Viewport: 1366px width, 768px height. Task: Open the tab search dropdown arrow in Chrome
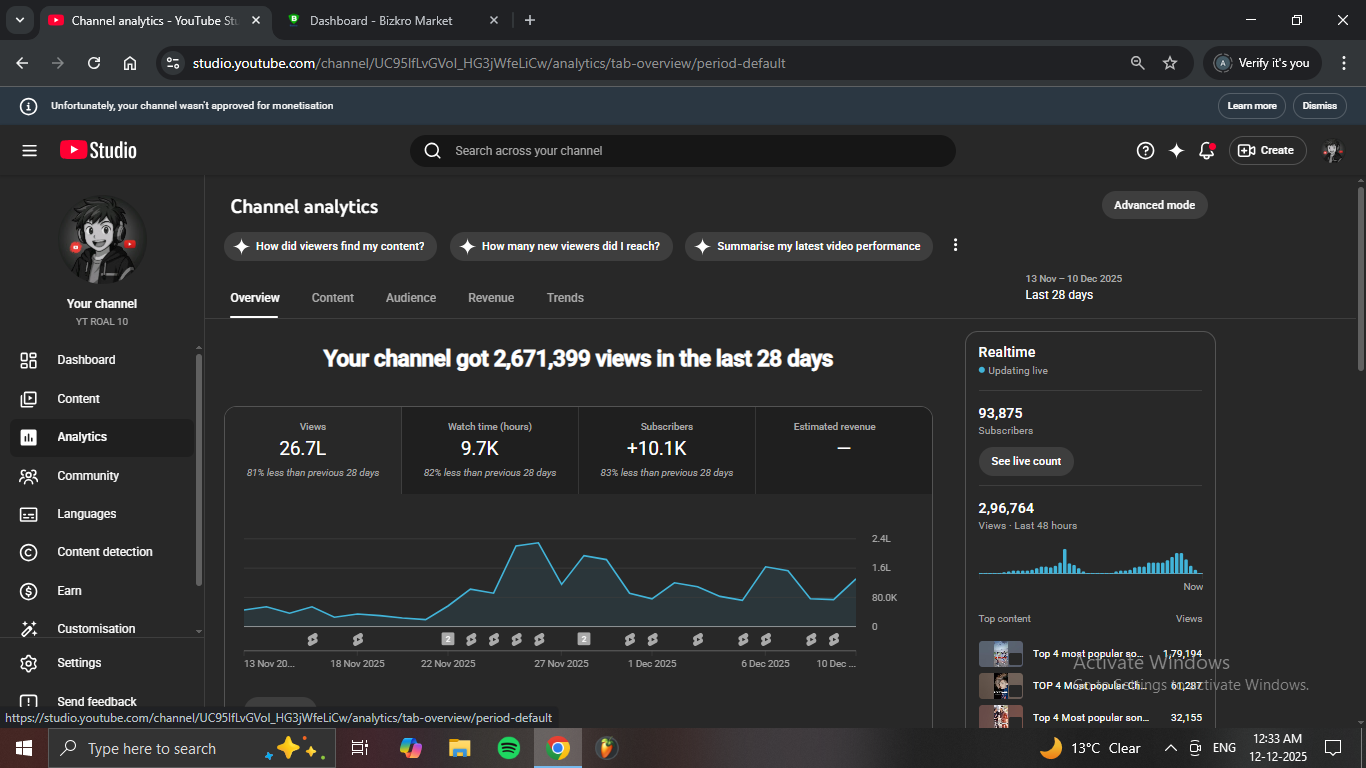click(x=19, y=20)
